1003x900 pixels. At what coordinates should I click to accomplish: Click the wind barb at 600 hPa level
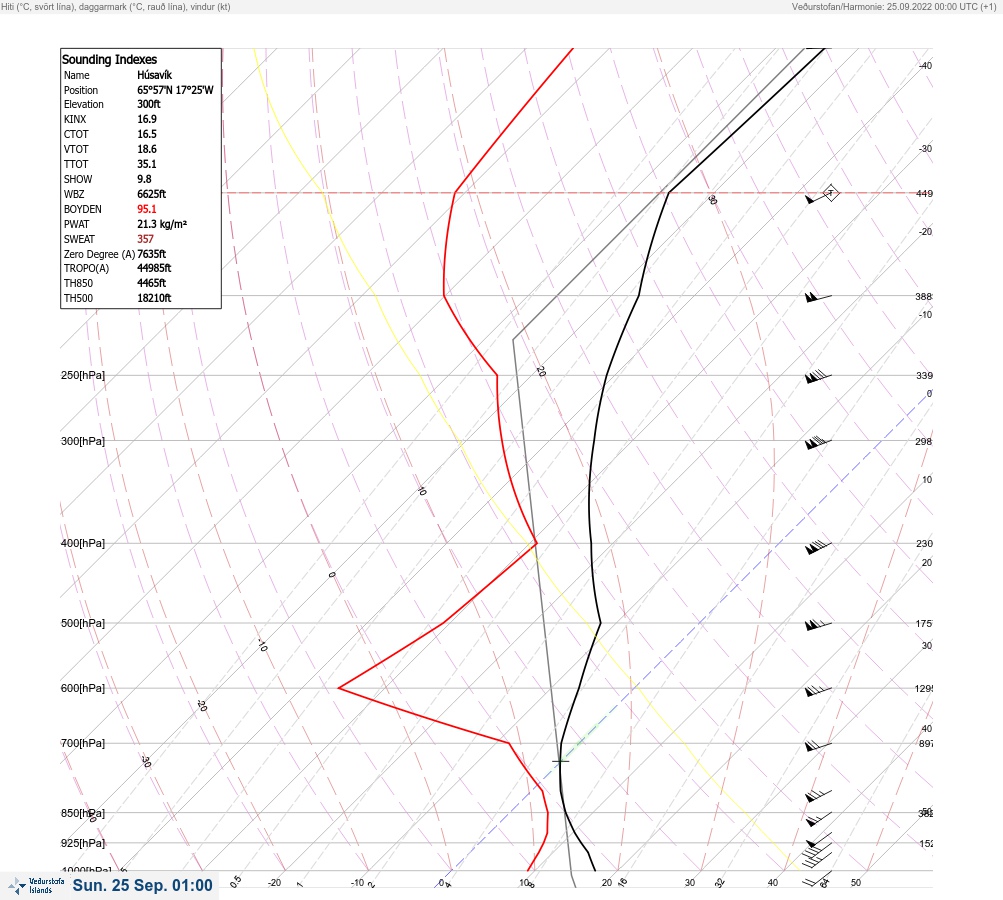[x=818, y=690]
